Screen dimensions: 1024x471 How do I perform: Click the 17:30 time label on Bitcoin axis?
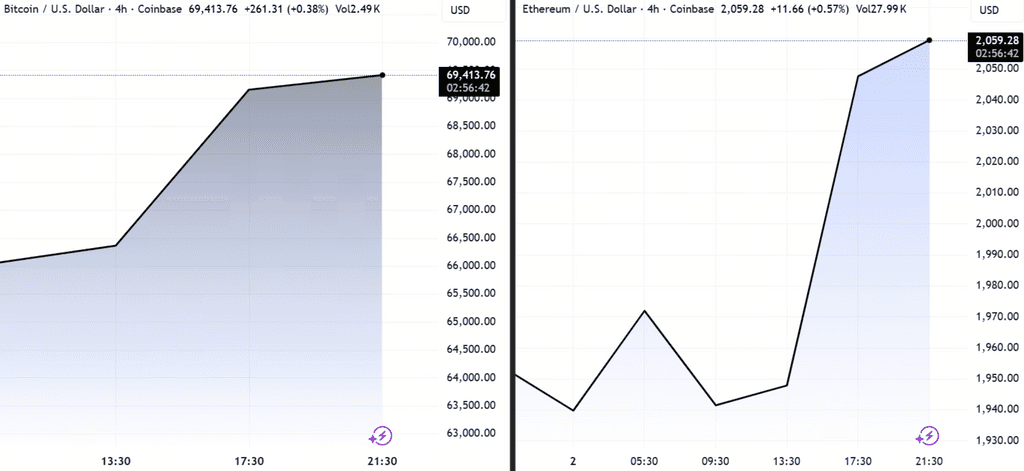coord(249,460)
